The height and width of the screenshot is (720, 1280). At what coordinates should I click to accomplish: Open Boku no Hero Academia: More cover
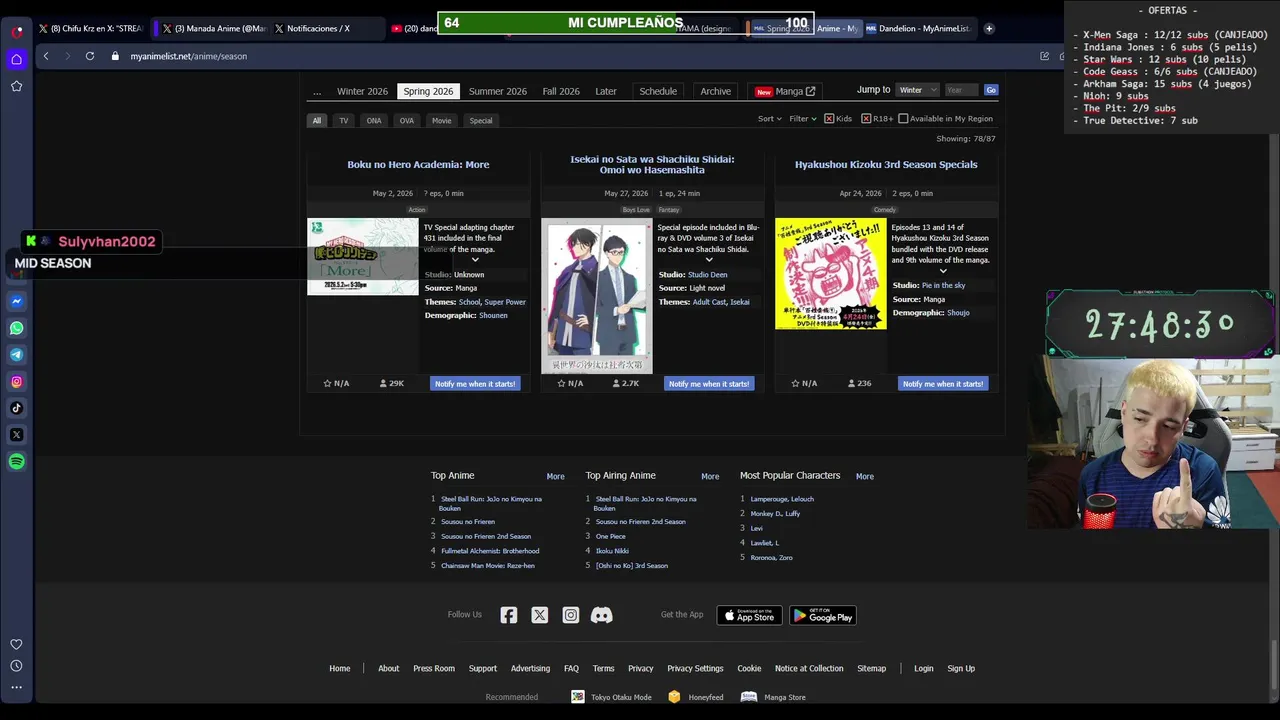(x=363, y=257)
